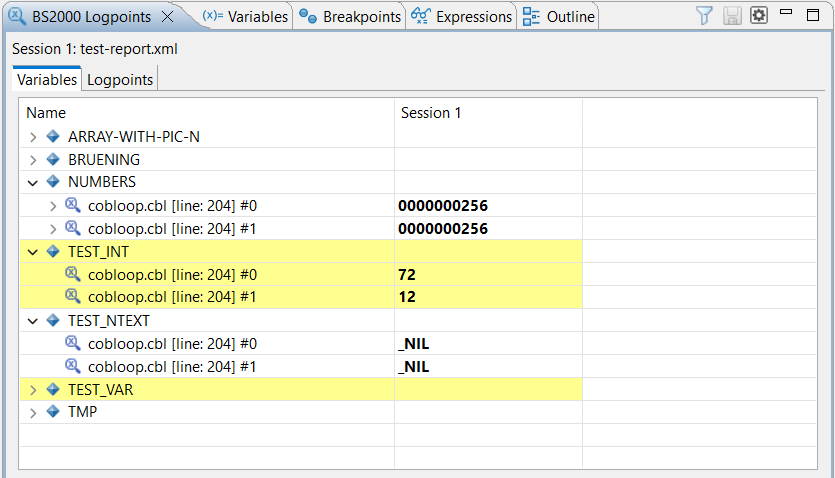The height and width of the screenshot is (478, 835).
Task: Open the Breakpoints view tab
Action: click(350, 17)
